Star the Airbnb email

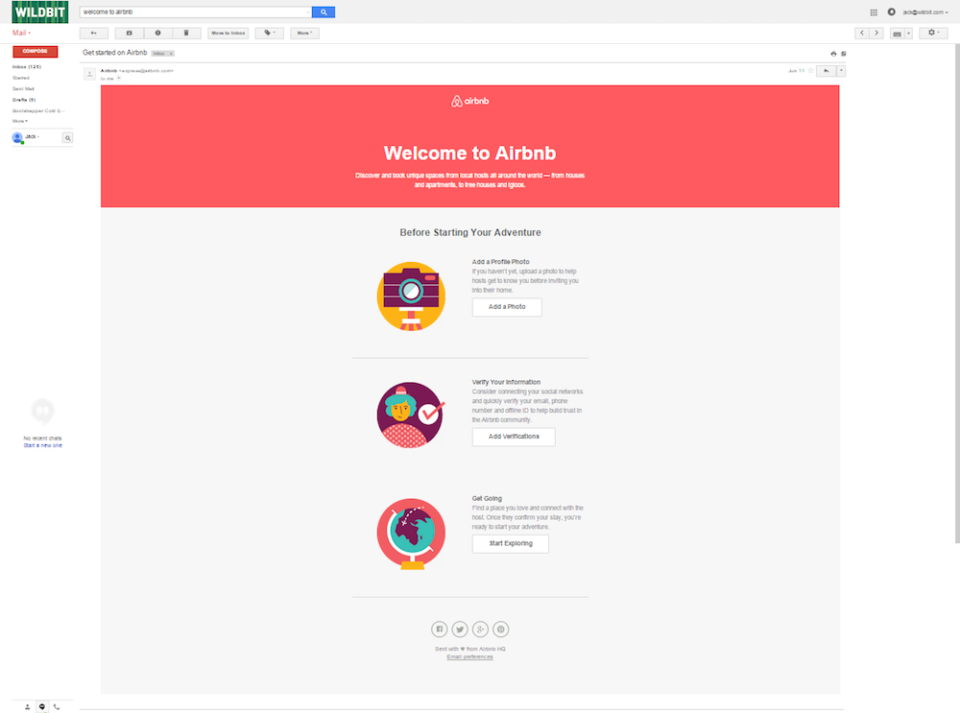coord(811,70)
